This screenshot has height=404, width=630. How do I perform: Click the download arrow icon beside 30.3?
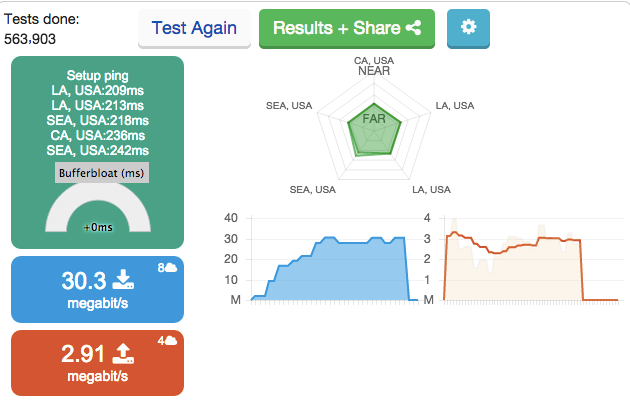pyautogui.click(x=123, y=280)
